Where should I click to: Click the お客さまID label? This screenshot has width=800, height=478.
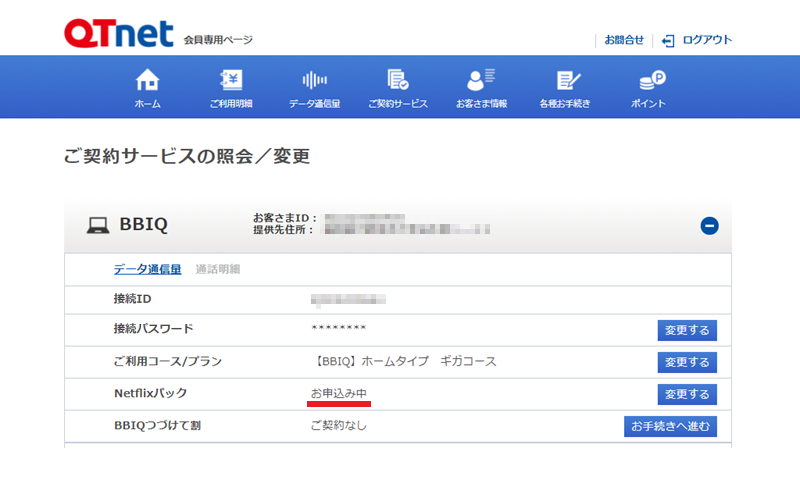pos(285,218)
